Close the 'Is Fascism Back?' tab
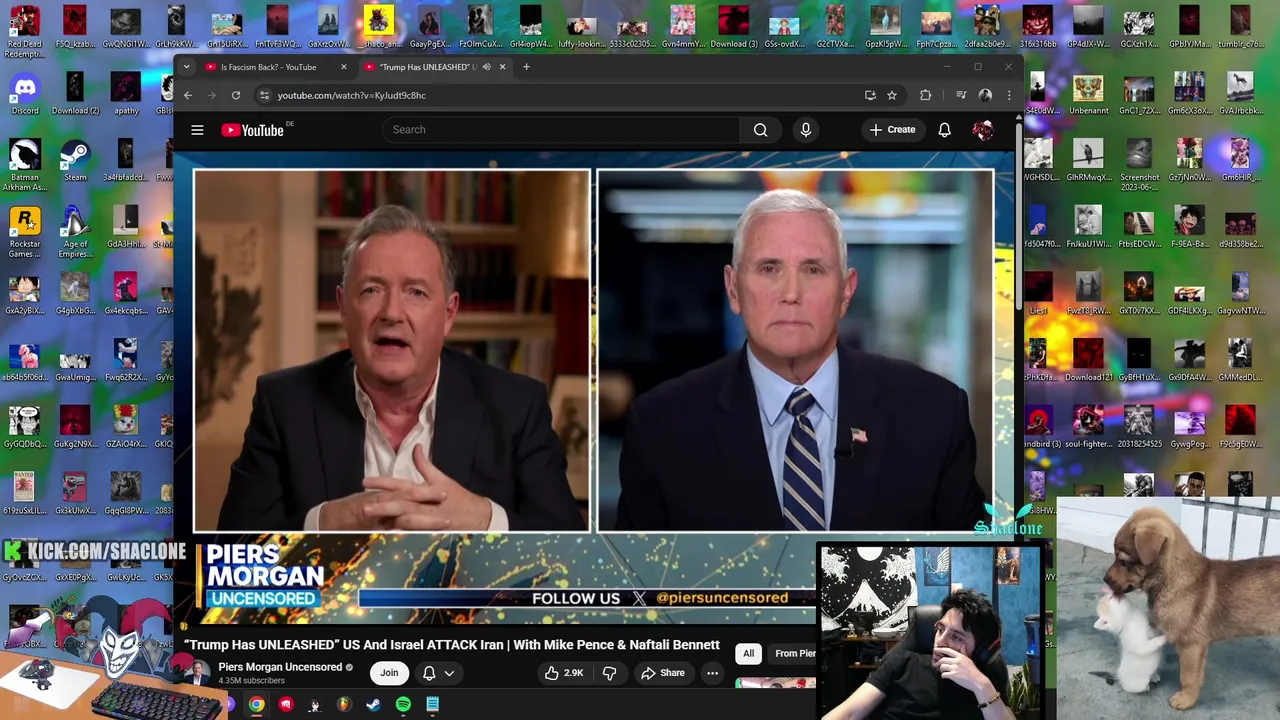Image resolution: width=1280 pixels, height=720 pixels. 343,67
